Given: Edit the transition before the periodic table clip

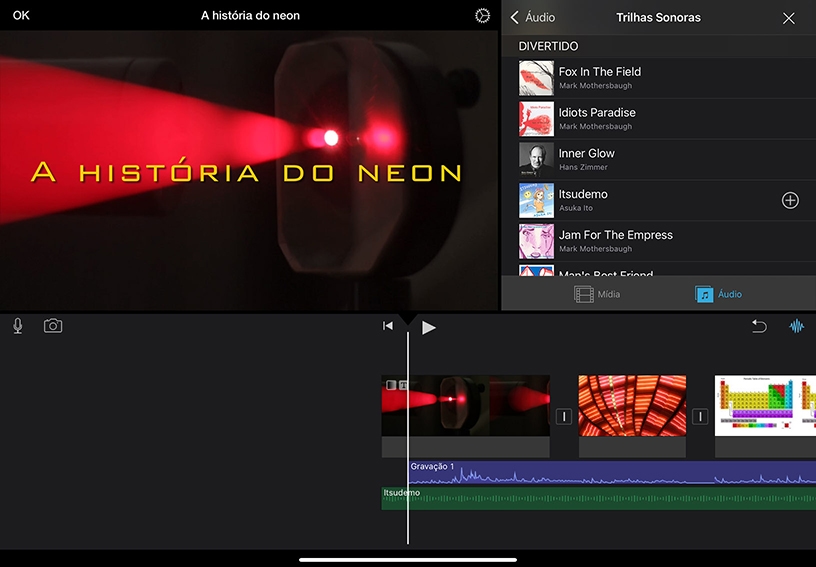Looking at the screenshot, I should (x=700, y=416).
